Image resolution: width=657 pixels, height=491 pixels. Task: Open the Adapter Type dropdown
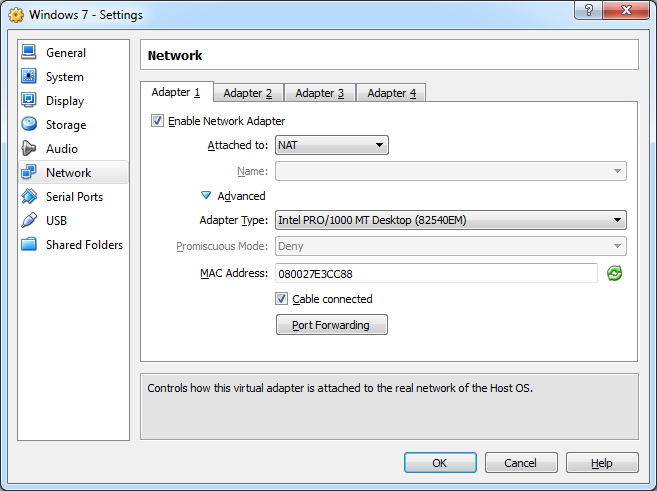[x=450, y=220]
